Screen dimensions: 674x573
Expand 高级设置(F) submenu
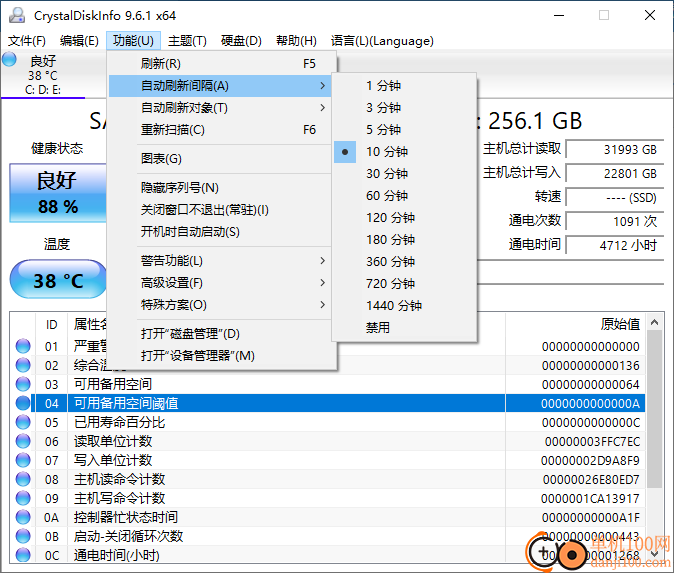220,283
